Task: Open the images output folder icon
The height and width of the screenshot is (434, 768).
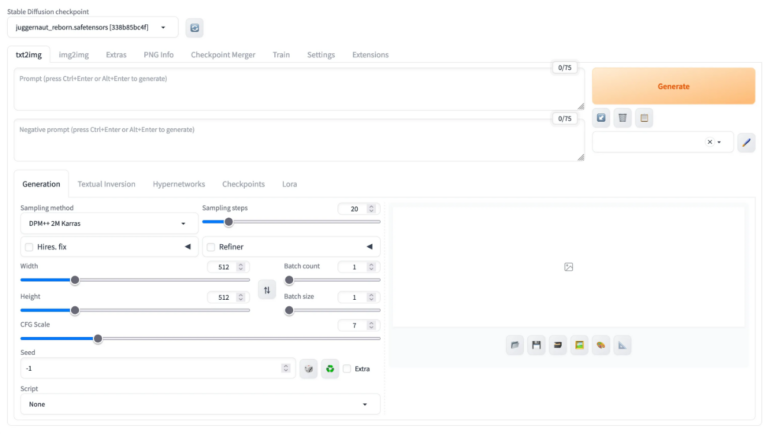Action: [515, 346]
